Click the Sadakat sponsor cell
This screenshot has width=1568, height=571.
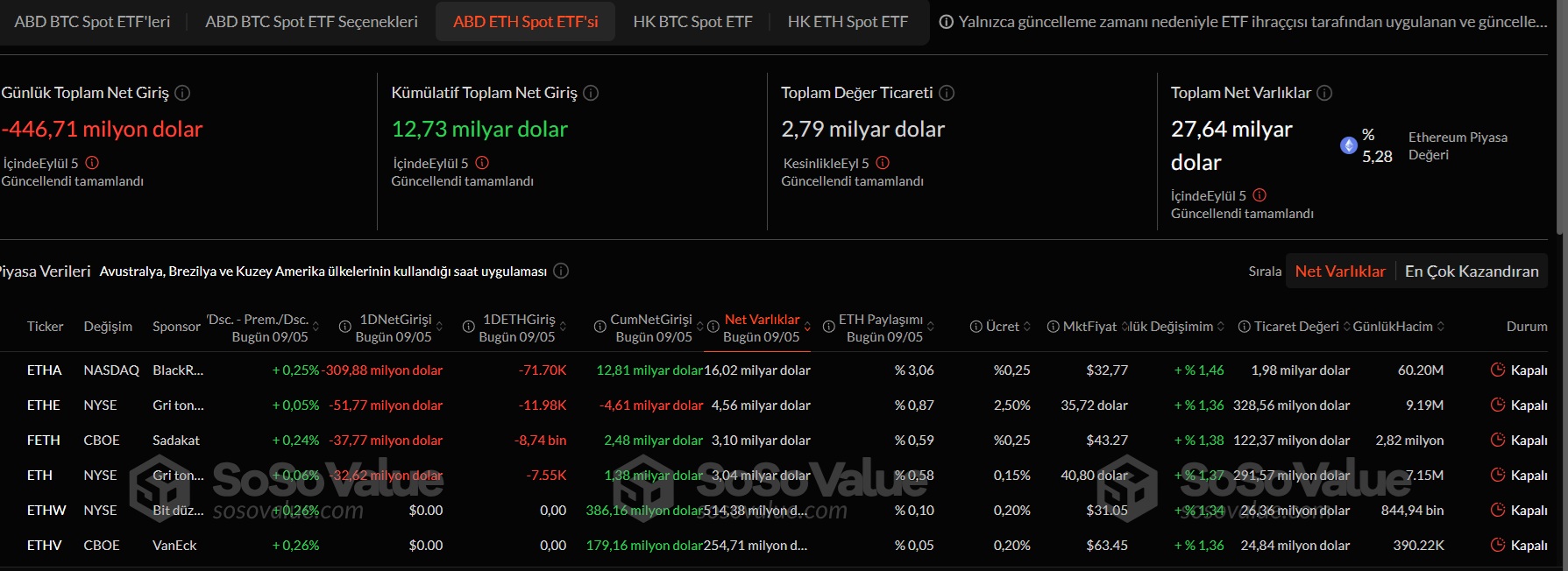coord(176,441)
